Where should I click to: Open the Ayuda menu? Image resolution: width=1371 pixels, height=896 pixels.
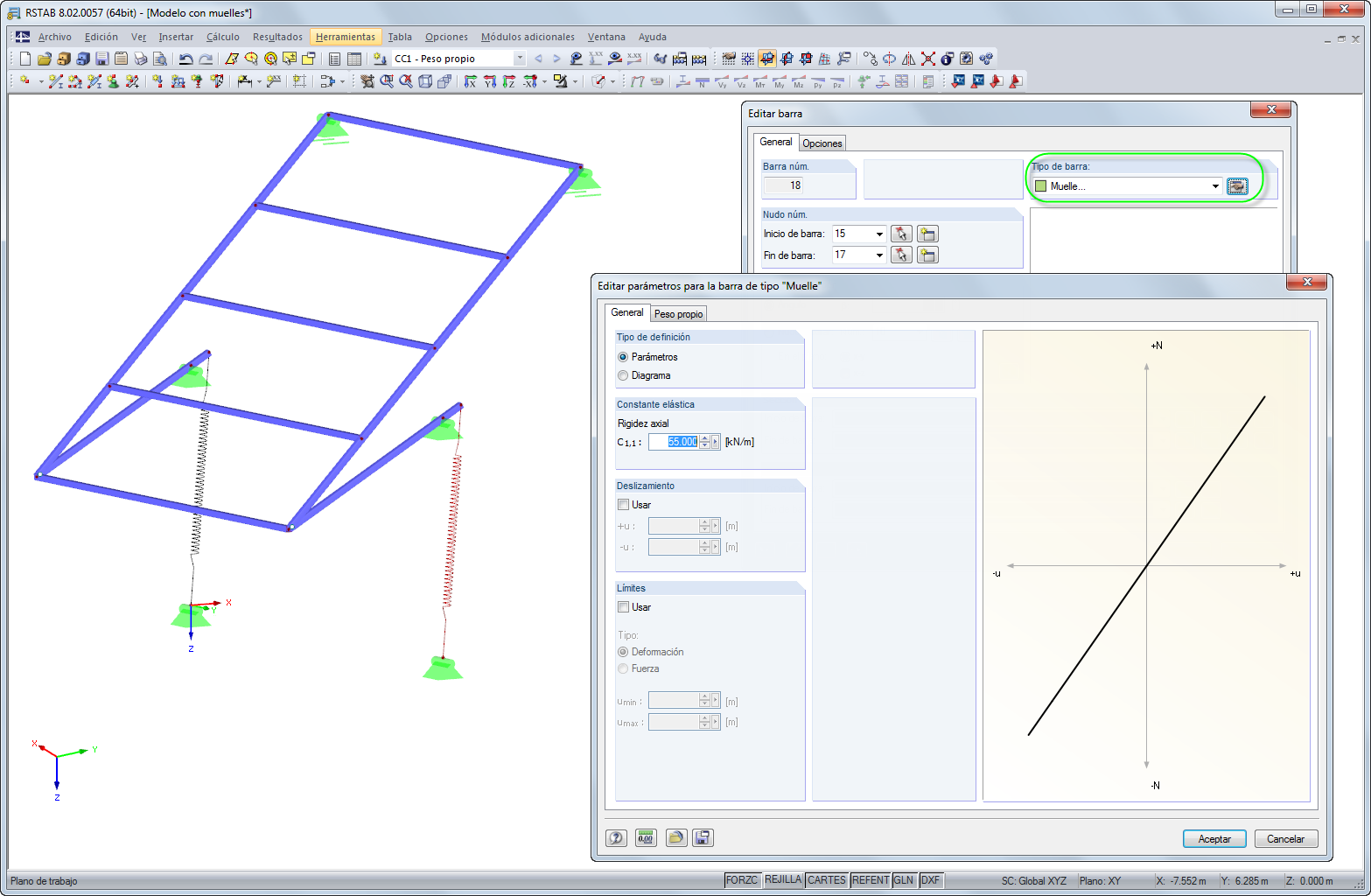pos(653,37)
